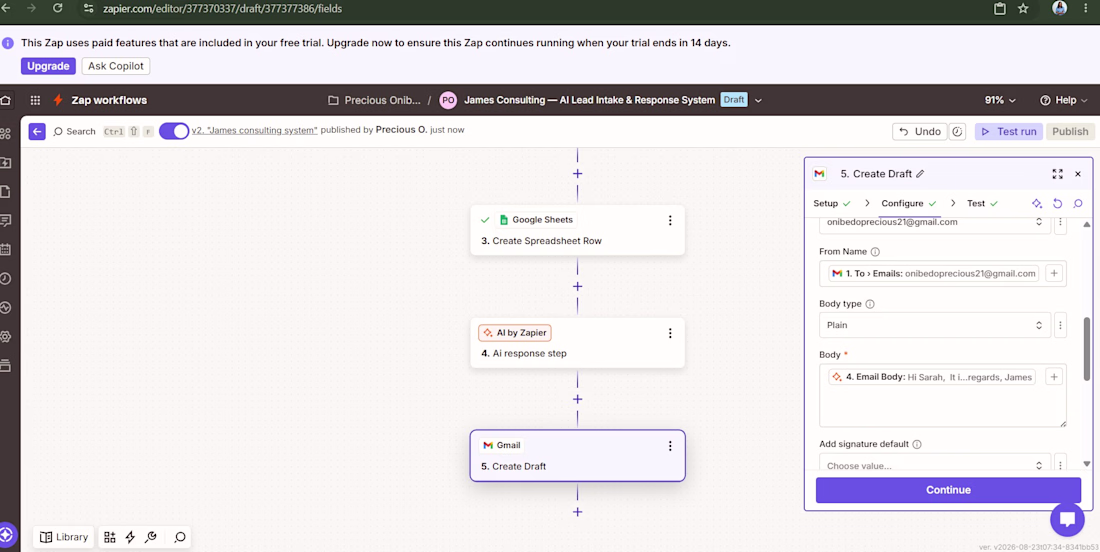Open the purple chat support bubble

[1067, 519]
